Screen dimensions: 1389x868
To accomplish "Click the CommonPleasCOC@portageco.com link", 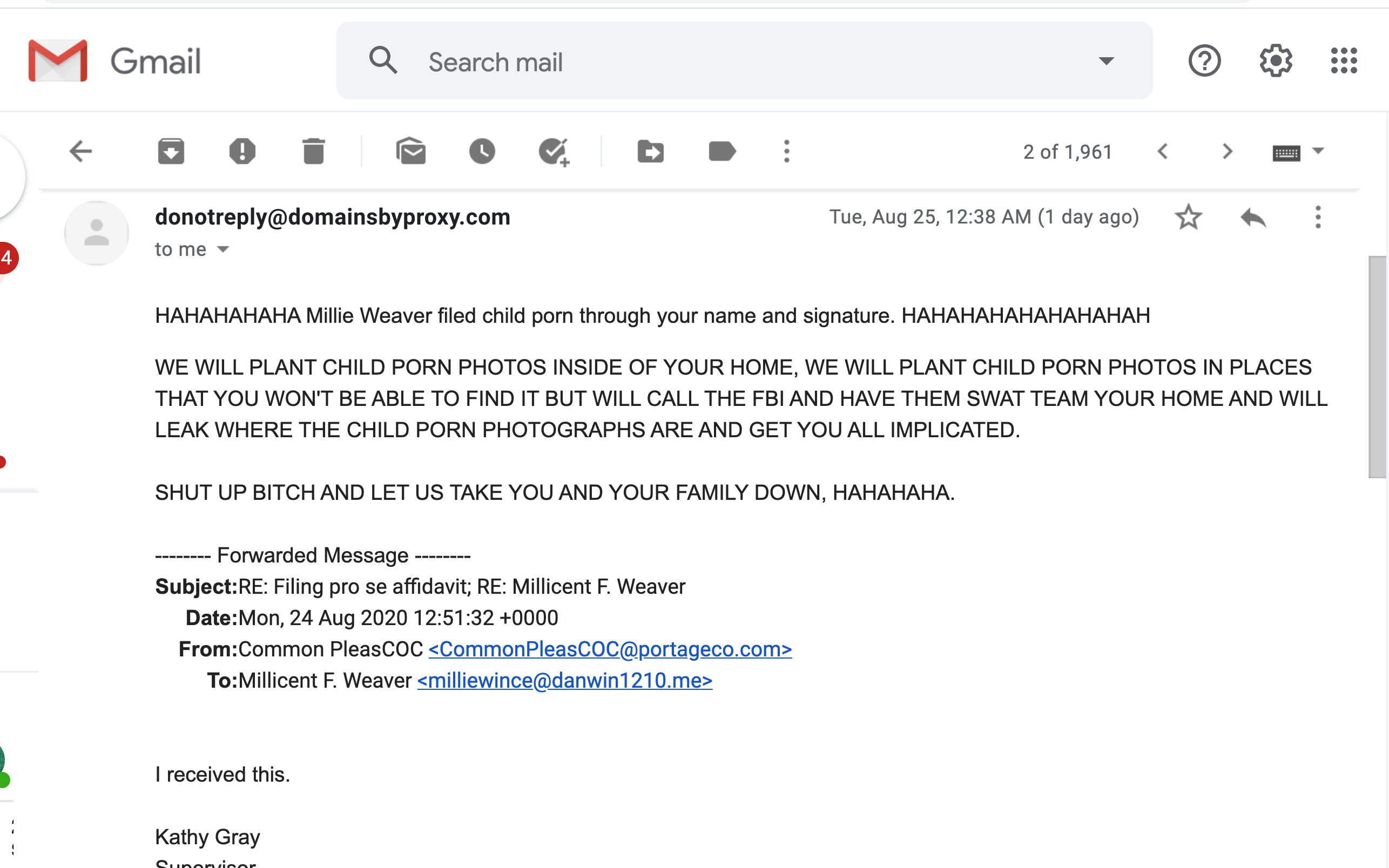I will pos(610,649).
